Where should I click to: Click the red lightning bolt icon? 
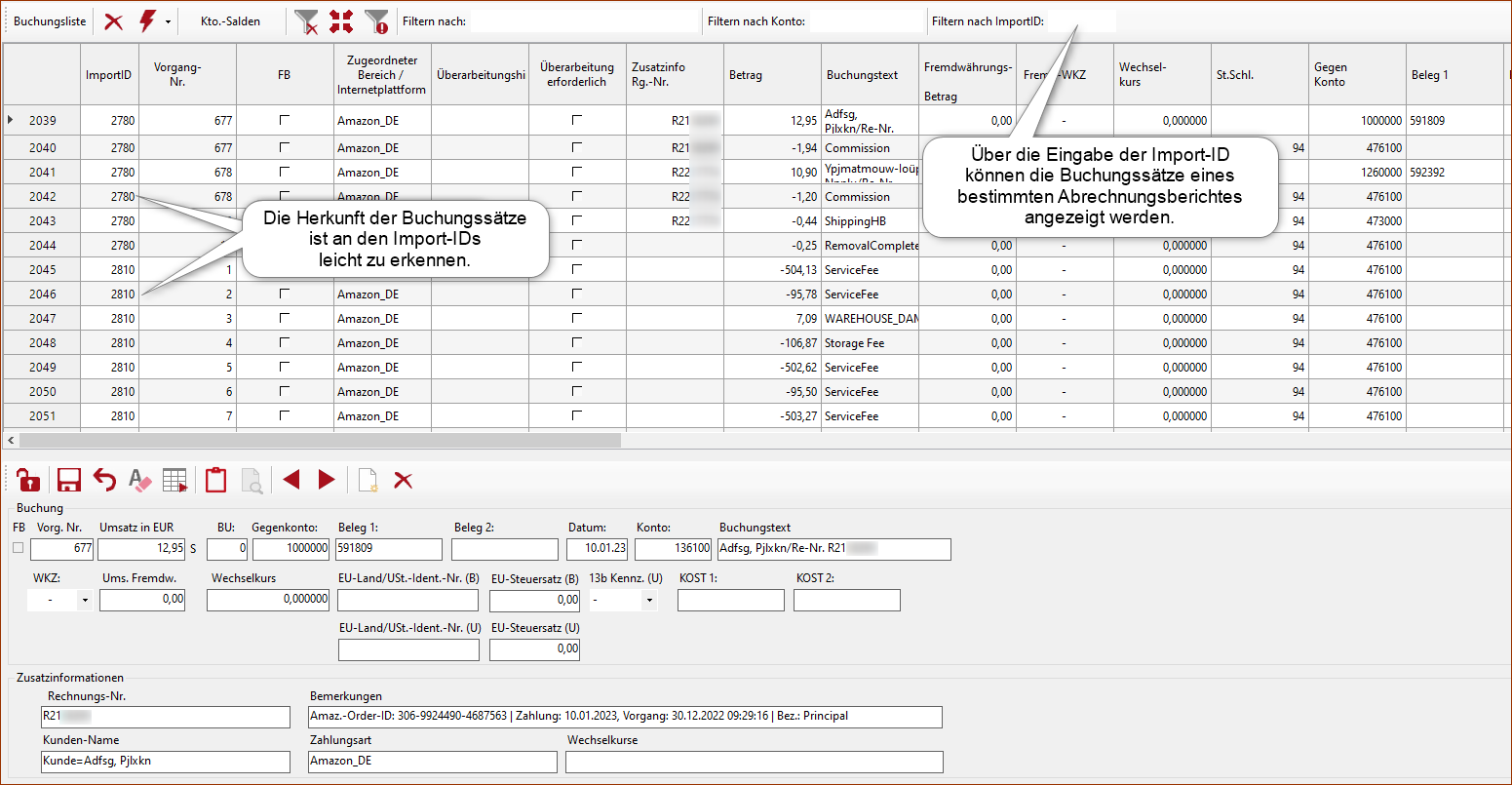pyautogui.click(x=147, y=21)
